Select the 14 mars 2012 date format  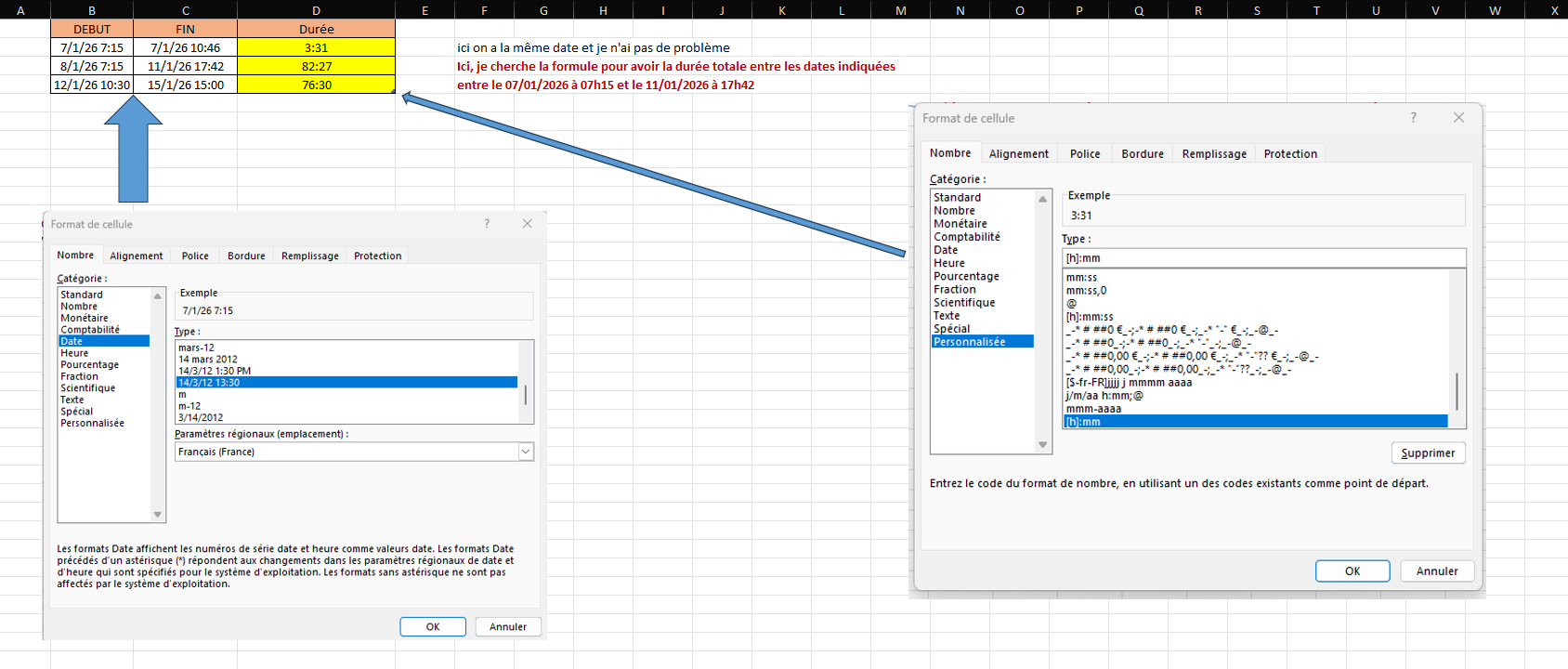click(x=208, y=360)
